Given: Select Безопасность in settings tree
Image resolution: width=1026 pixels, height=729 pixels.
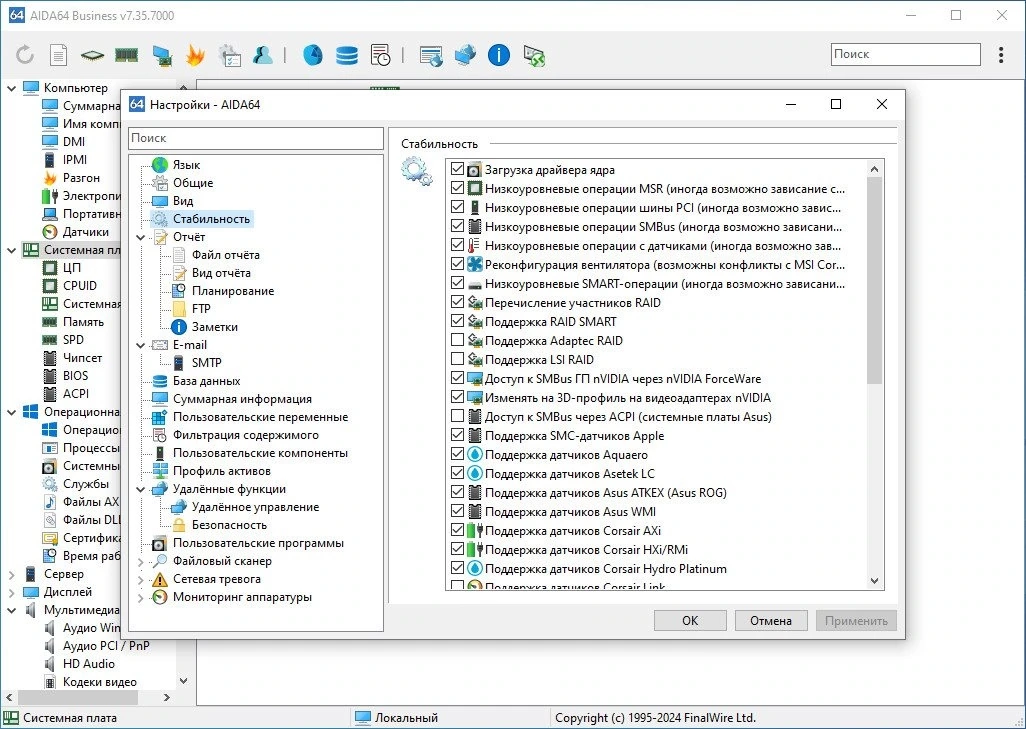Looking at the screenshot, I should (229, 525).
